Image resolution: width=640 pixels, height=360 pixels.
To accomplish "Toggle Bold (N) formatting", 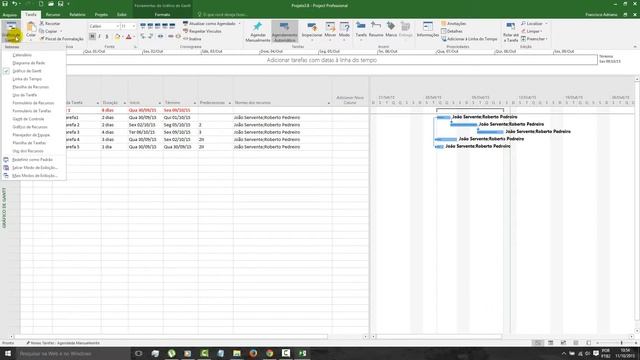I will click(x=92, y=37).
